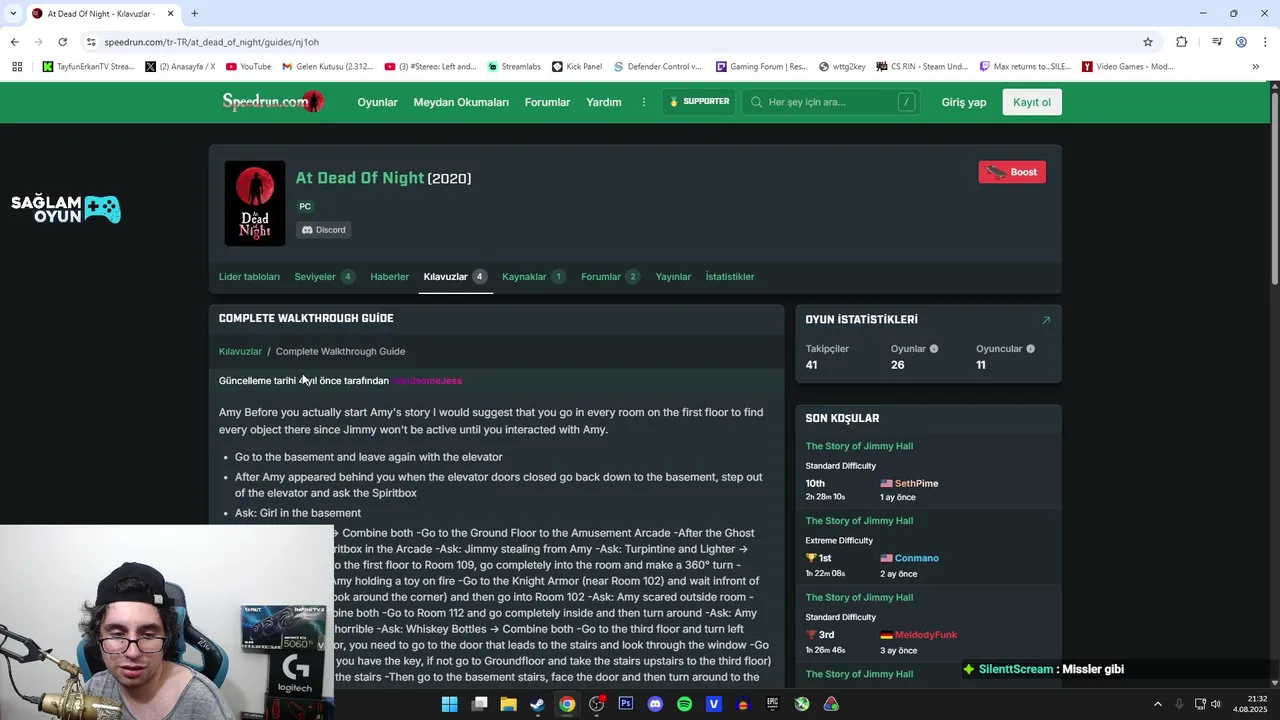Show hidden system tray icons
The height and width of the screenshot is (720, 1280).
click(x=1158, y=704)
